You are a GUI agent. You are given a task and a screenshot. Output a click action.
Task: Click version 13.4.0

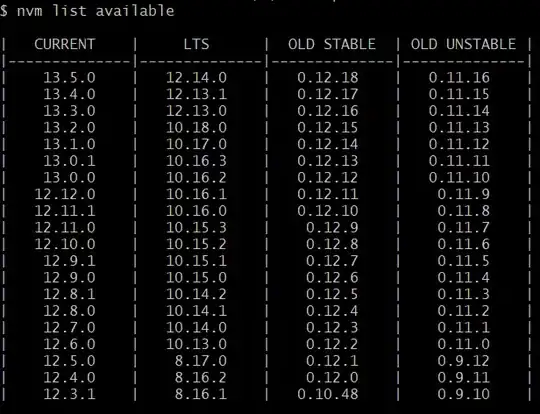[x=69, y=94]
